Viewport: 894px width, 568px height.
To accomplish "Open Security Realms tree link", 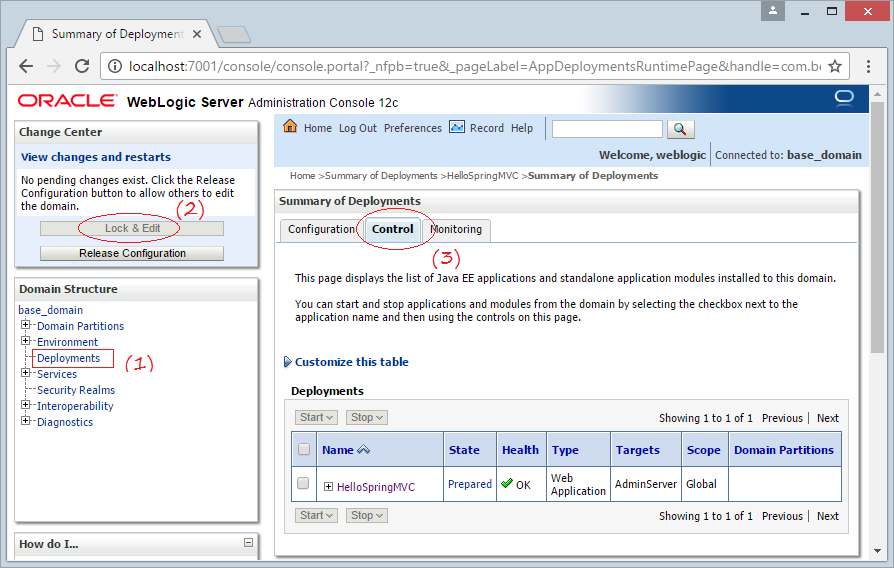I will click(x=76, y=390).
